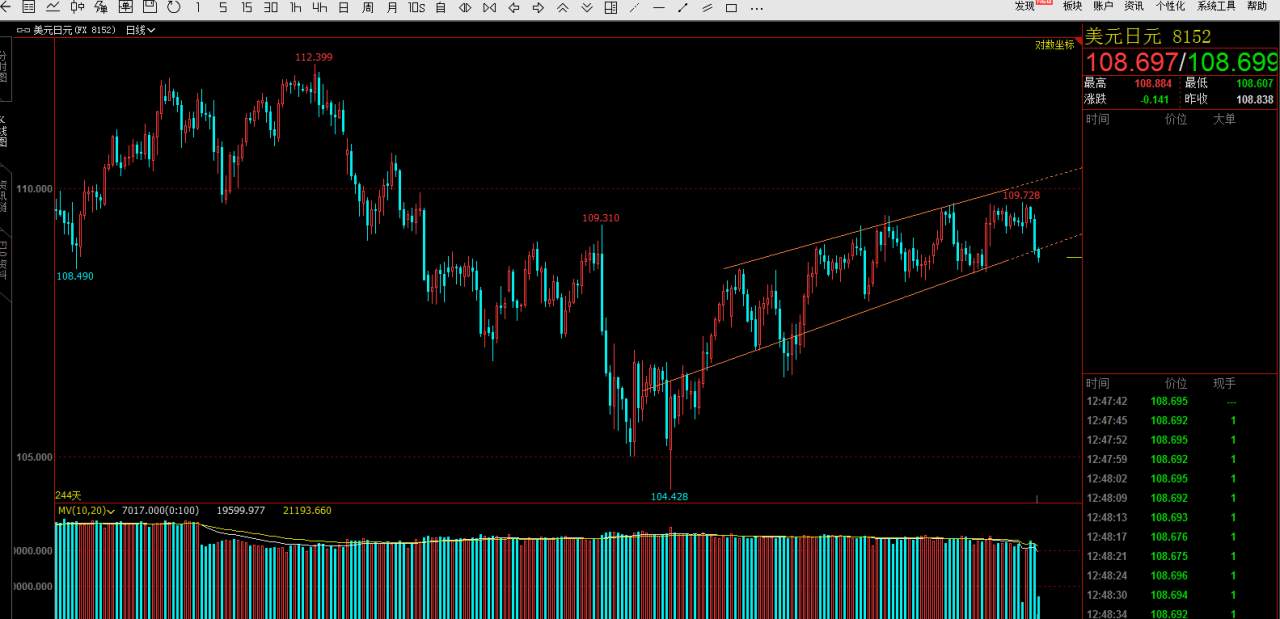Click the 109.728 peak label

coord(1021,195)
